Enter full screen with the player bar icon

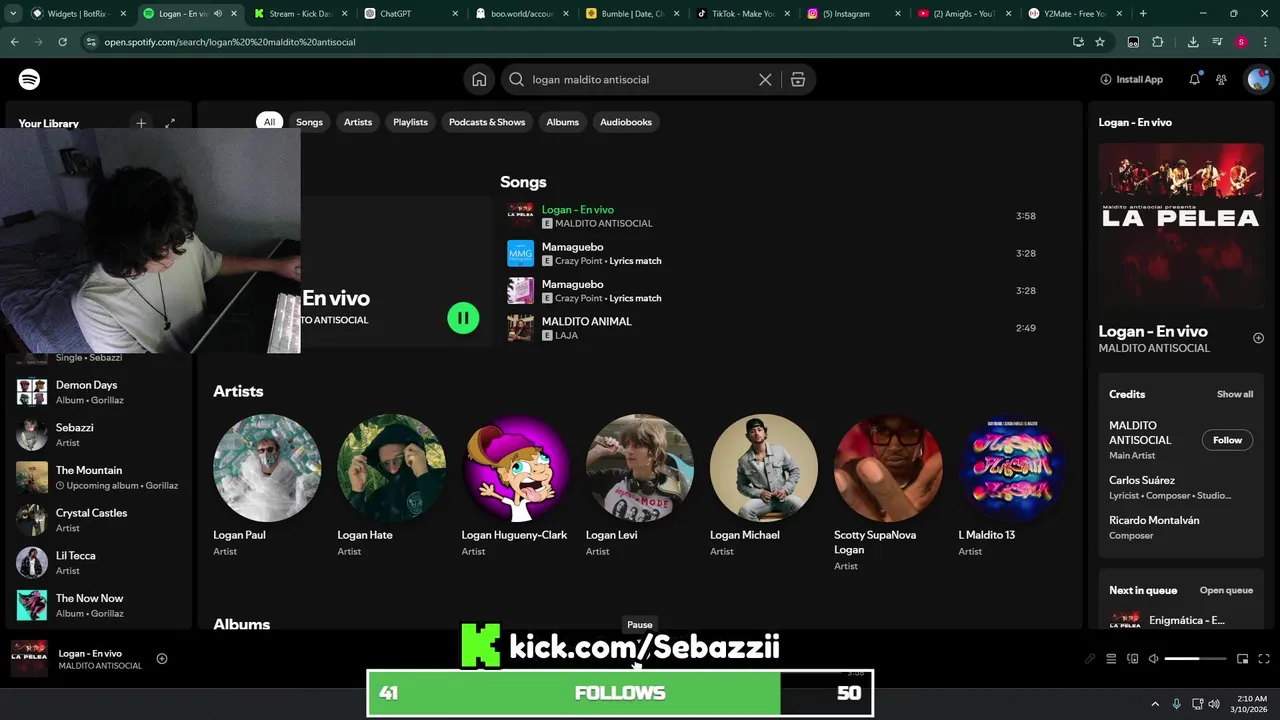pyautogui.click(x=1264, y=658)
